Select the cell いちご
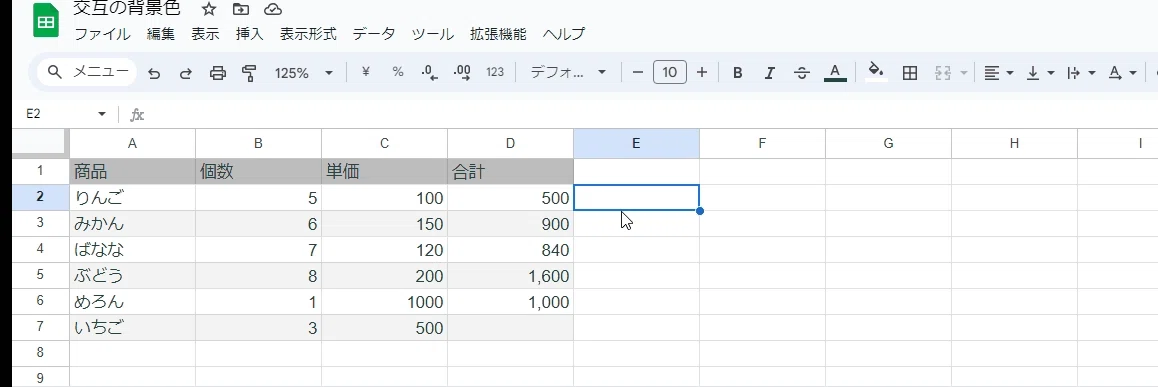 pyautogui.click(x=133, y=328)
